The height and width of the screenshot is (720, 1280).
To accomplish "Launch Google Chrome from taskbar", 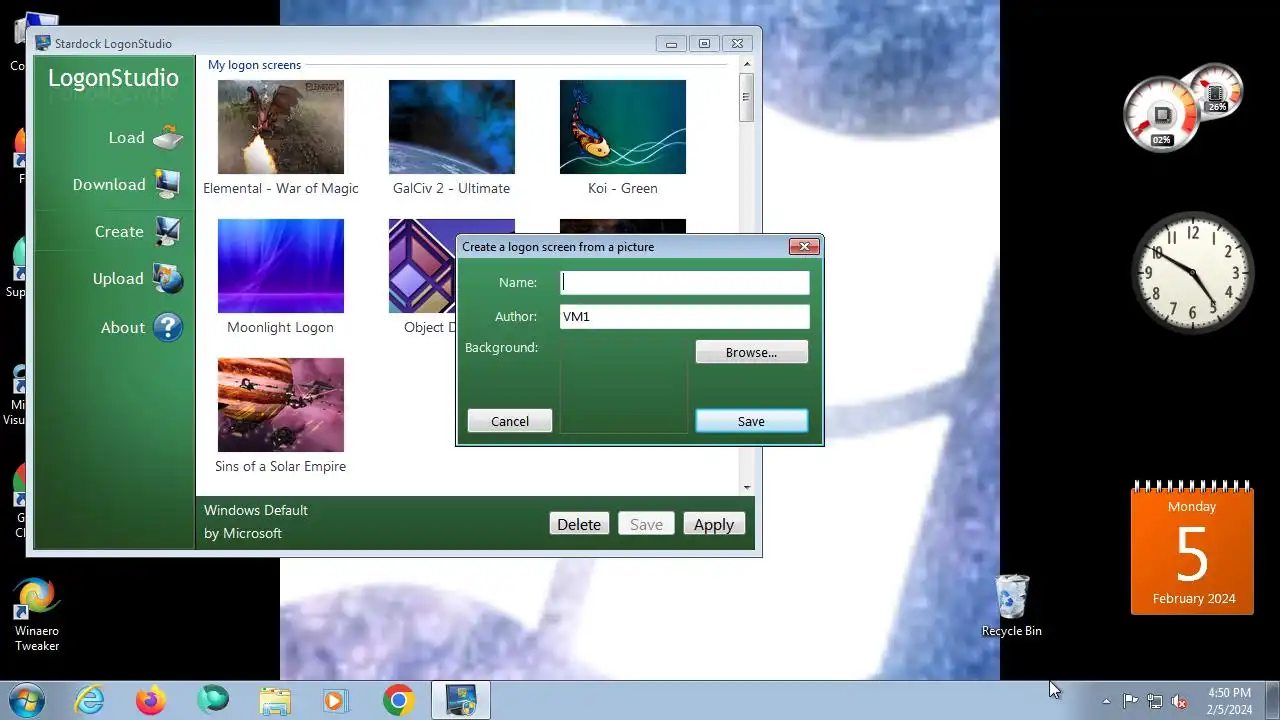I will point(398,700).
